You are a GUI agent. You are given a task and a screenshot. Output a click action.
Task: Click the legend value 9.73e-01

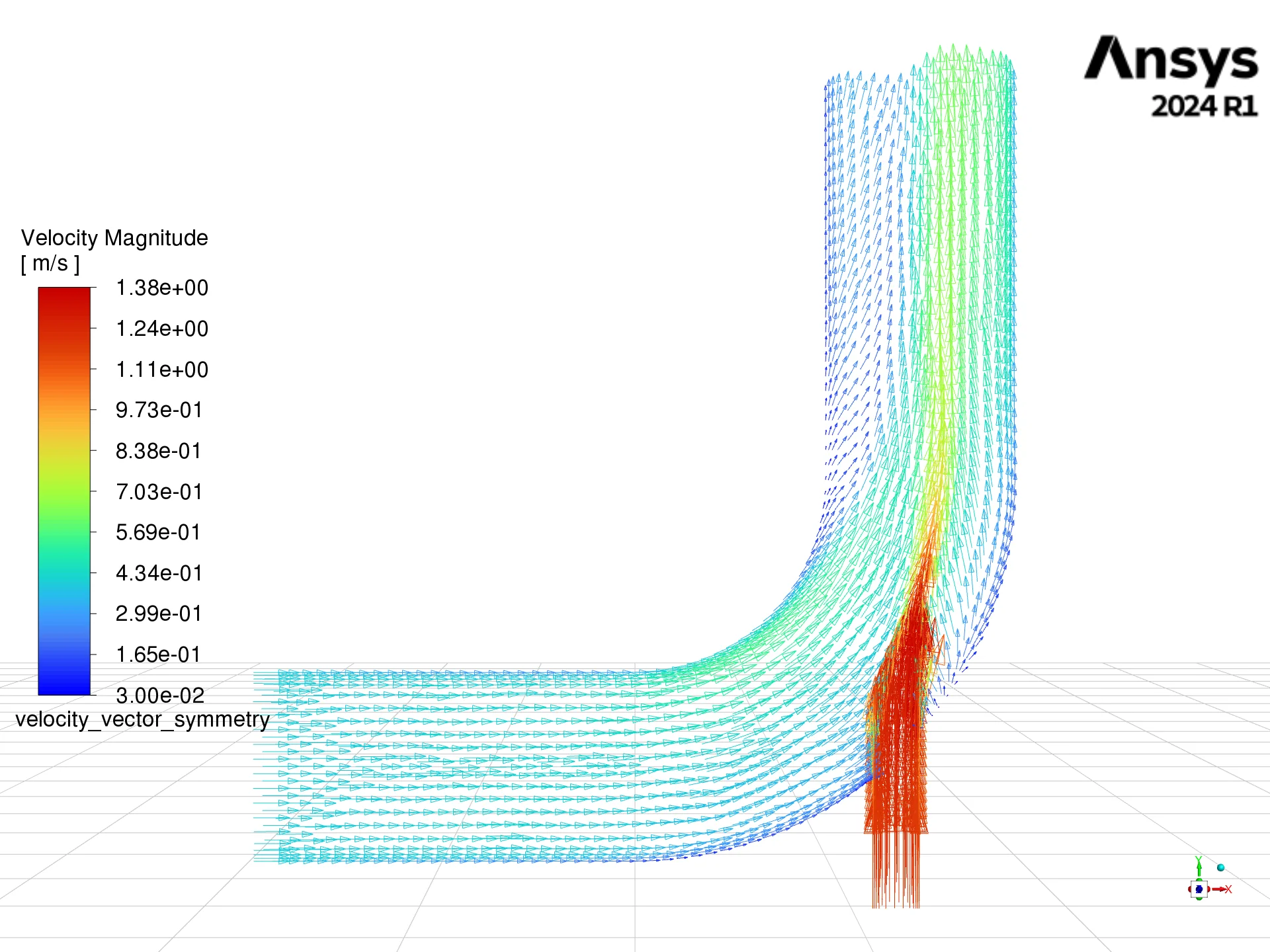click(x=159, y=410)
